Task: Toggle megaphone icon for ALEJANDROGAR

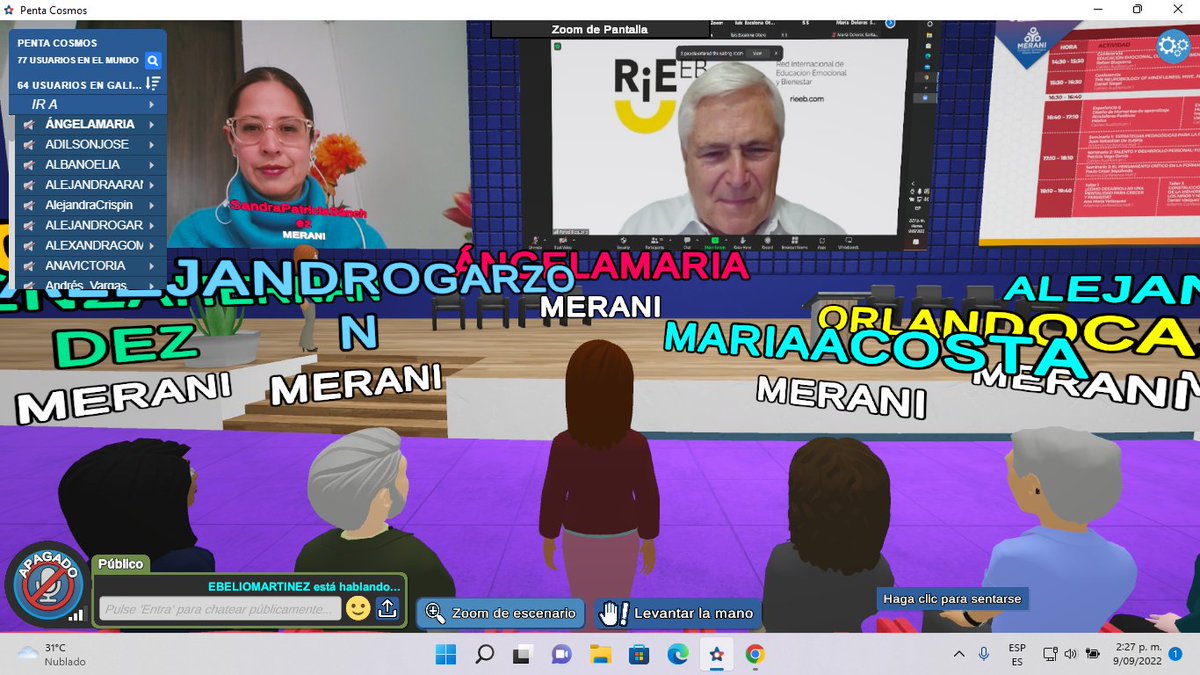Action: click(29, 225)
